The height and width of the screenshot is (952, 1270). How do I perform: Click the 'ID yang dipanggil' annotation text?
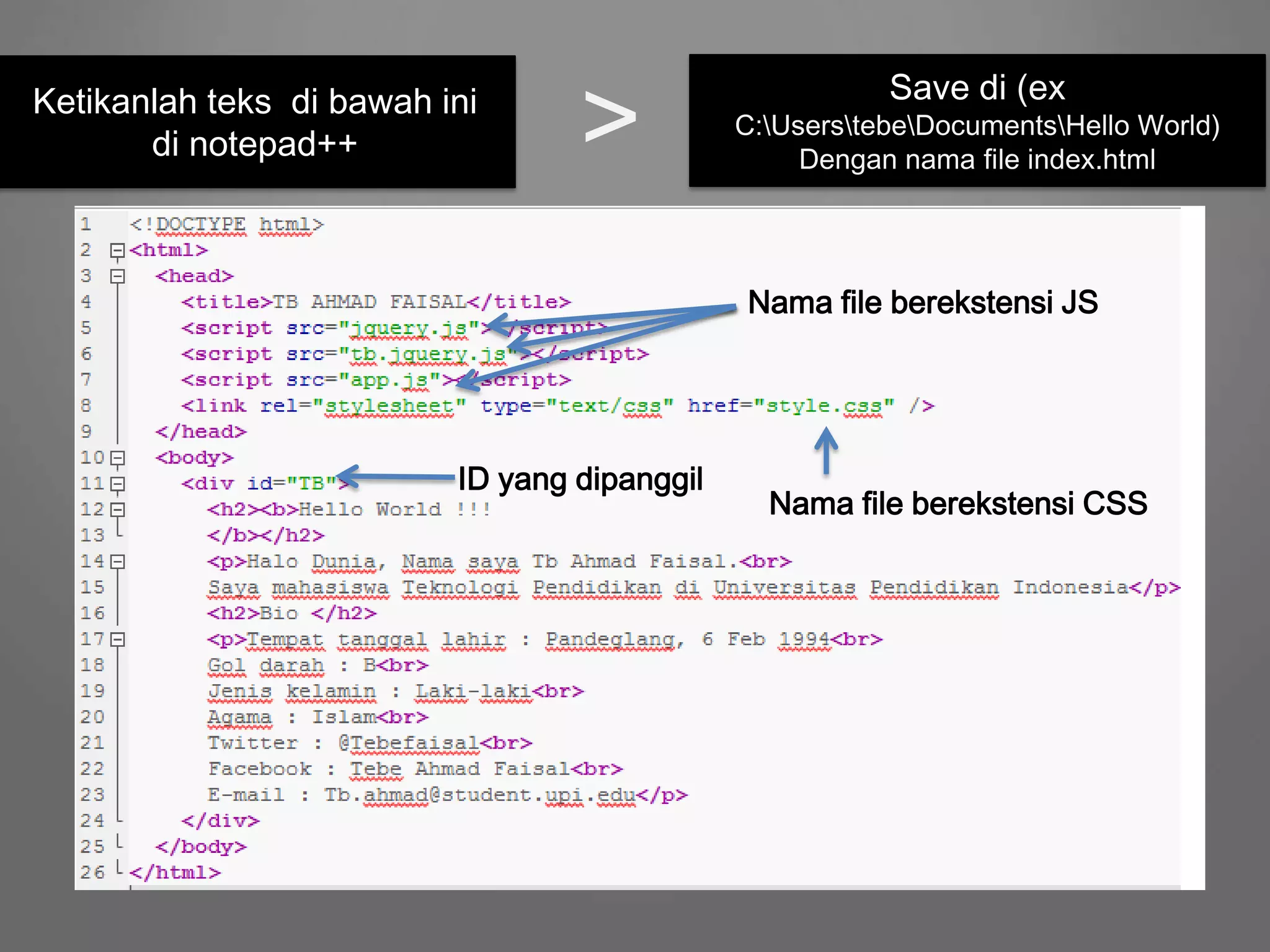580,480
